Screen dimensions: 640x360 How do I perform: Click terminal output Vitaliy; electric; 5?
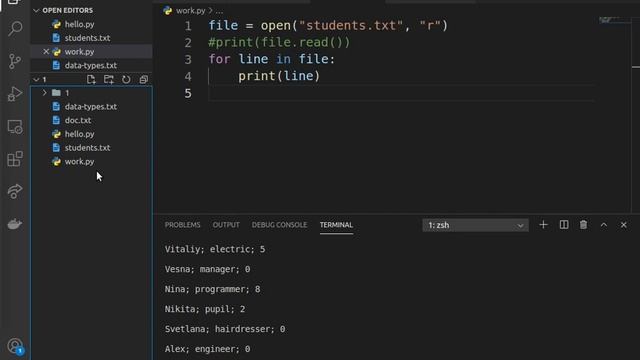pyautogui.click(x=215, y=249)
